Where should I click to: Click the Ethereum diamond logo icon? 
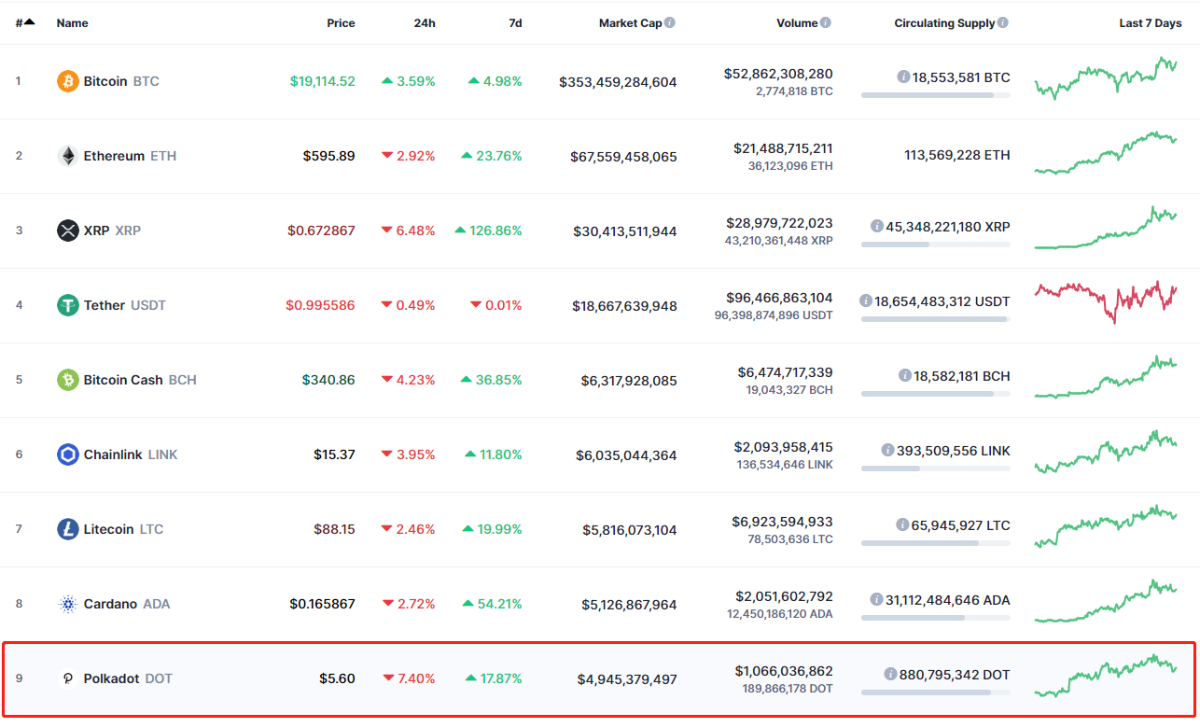point(67,156)
